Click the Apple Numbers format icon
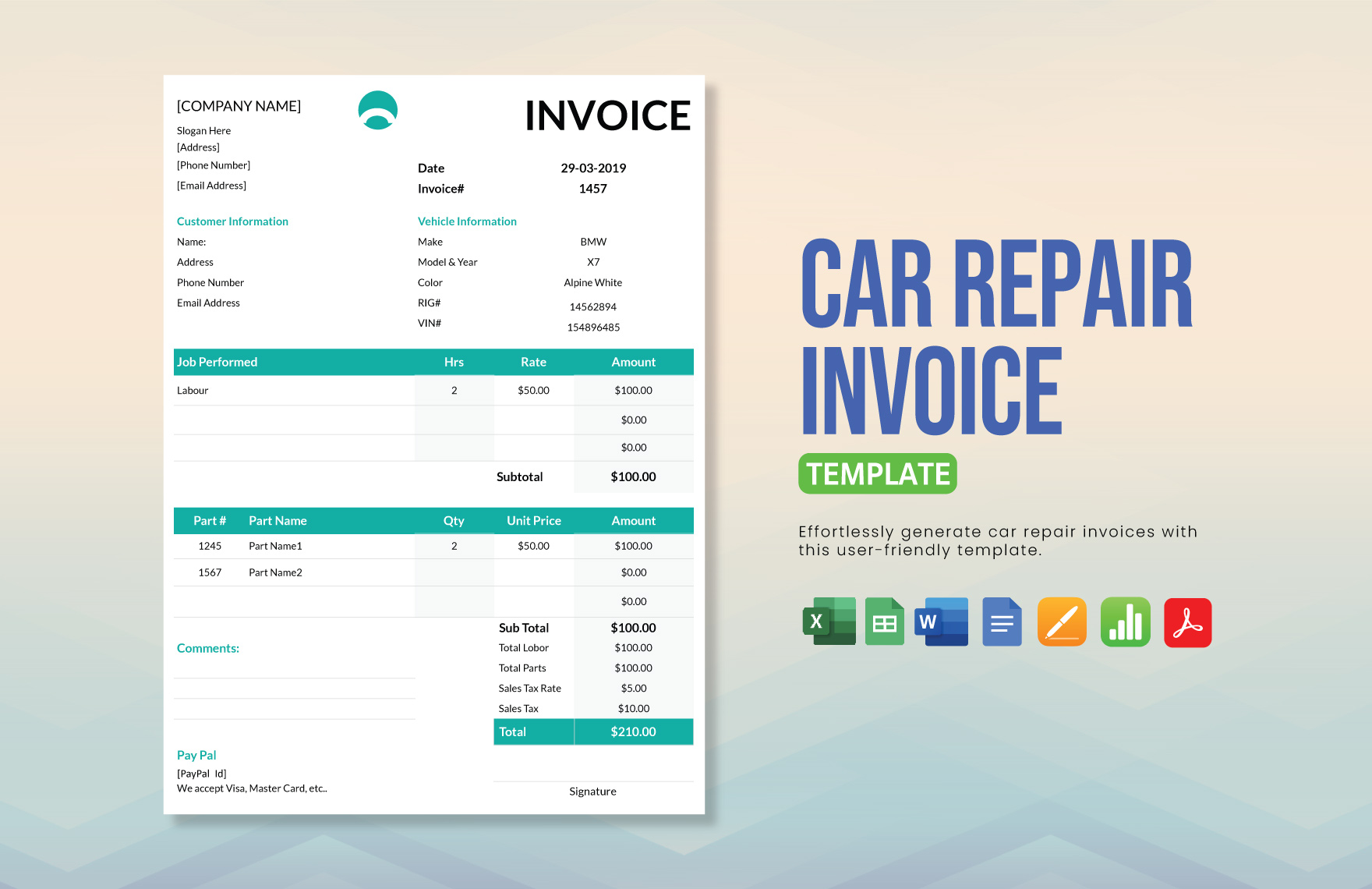This screenshot has width=1372, height=889. pos(1126,622)
